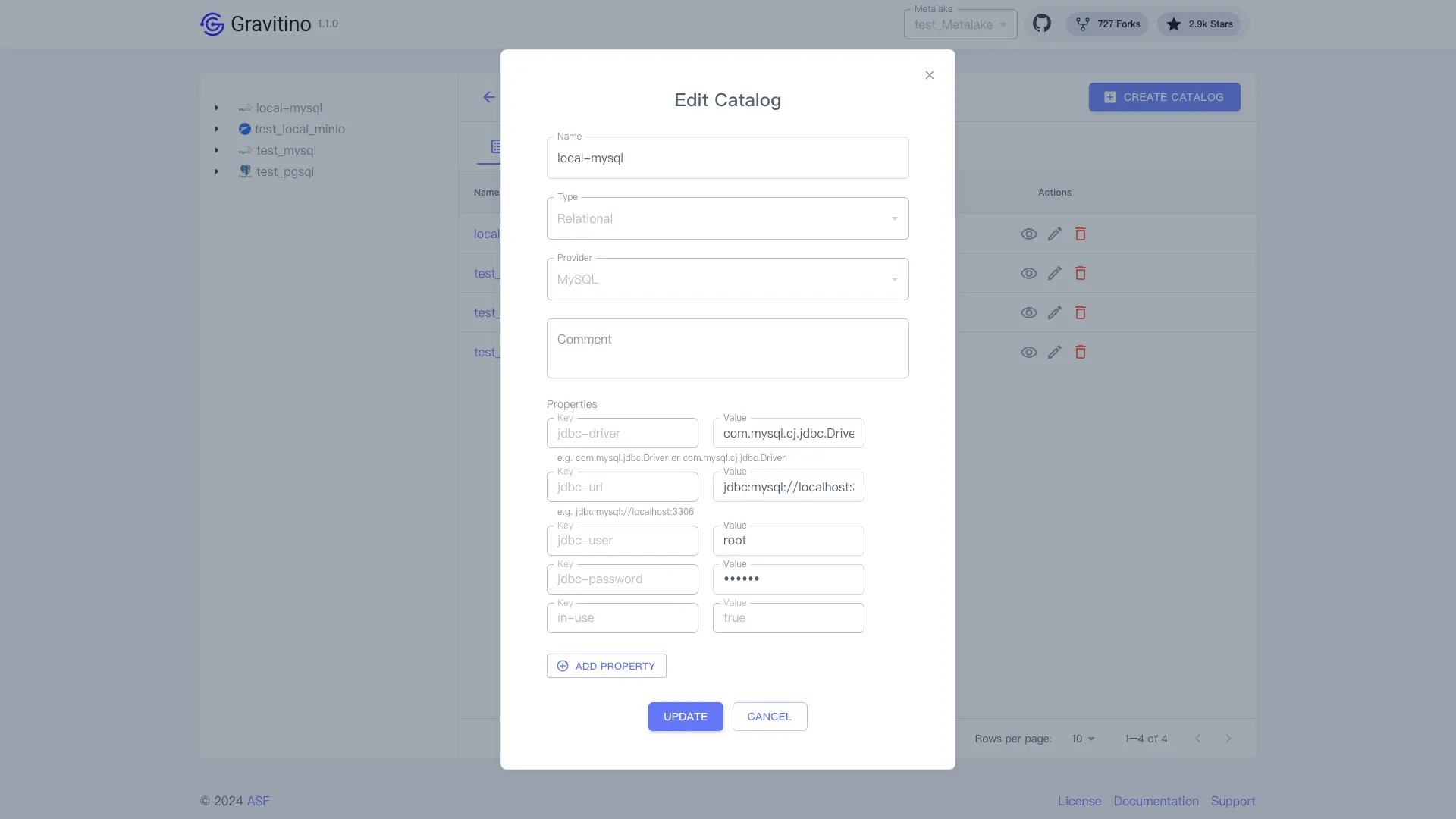Click the delete icon in first row
This screenshot has width=1456, height=819.
pyautogui.click(x=1081, y=234)
